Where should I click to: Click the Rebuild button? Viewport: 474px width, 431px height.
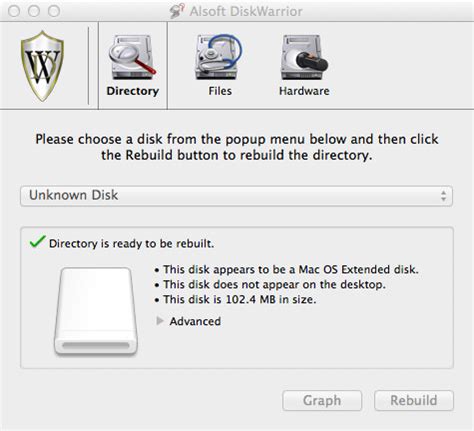(414, 400)
